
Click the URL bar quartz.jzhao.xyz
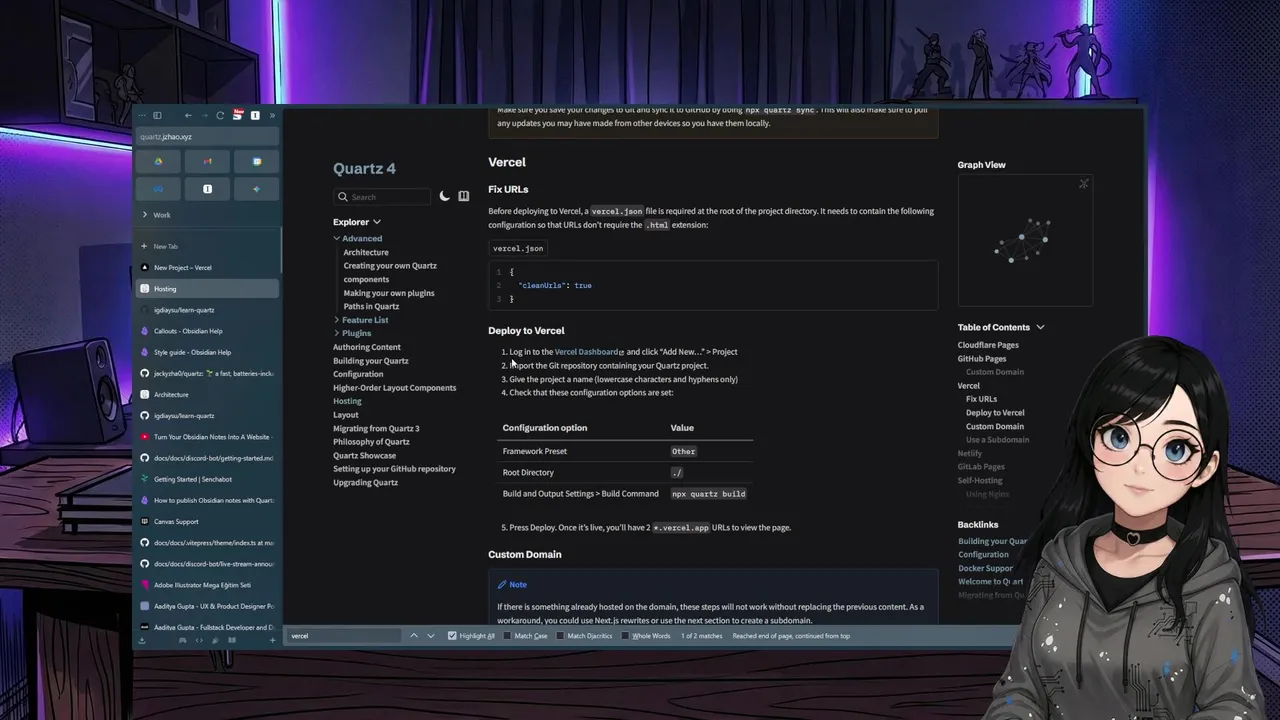point(208,137)
